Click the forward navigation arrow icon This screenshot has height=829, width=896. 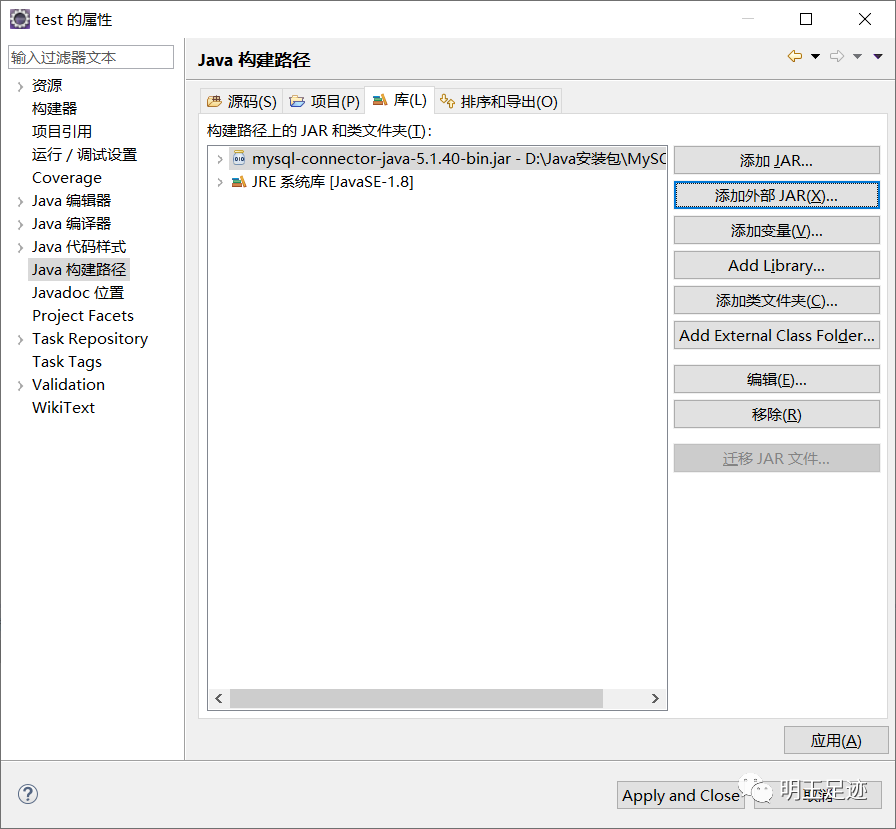837,56
